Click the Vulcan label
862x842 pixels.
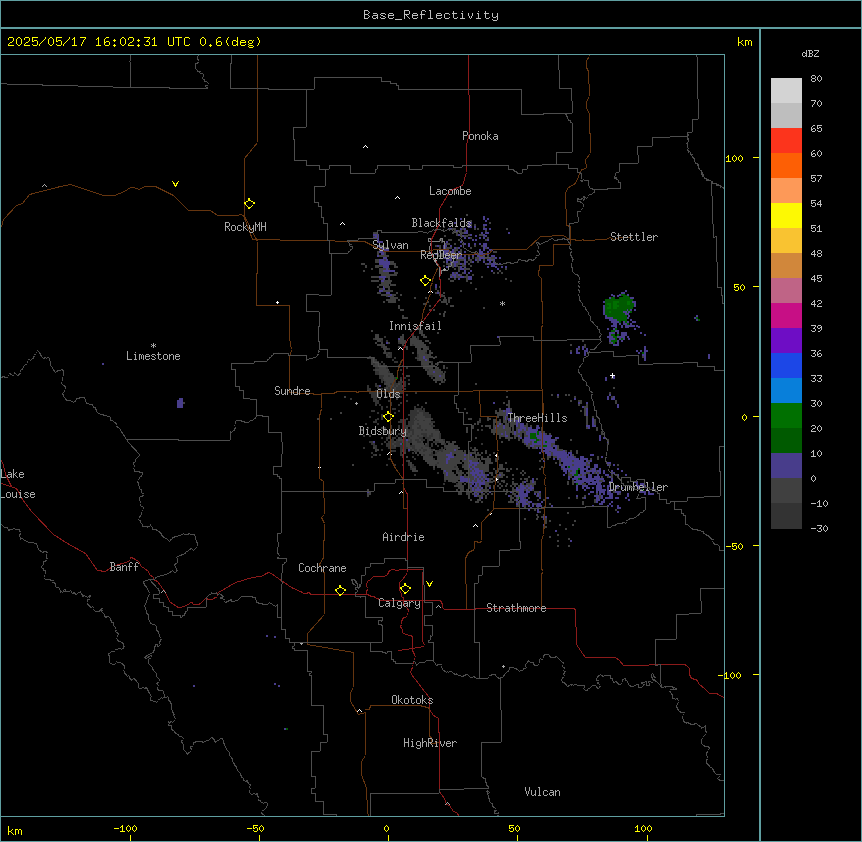tap(543, 792)
